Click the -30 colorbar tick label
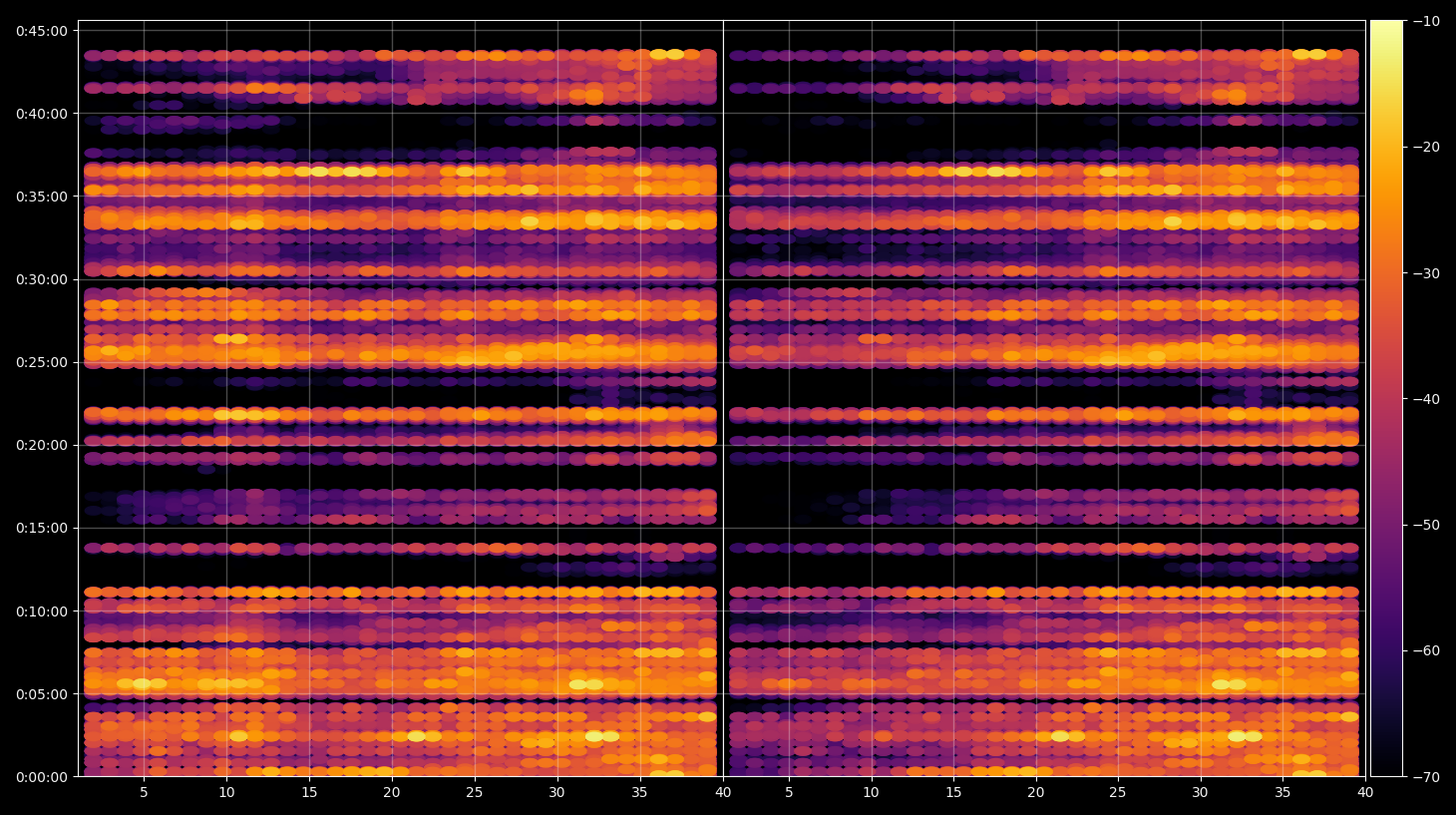 click(x=1427, y=273)
